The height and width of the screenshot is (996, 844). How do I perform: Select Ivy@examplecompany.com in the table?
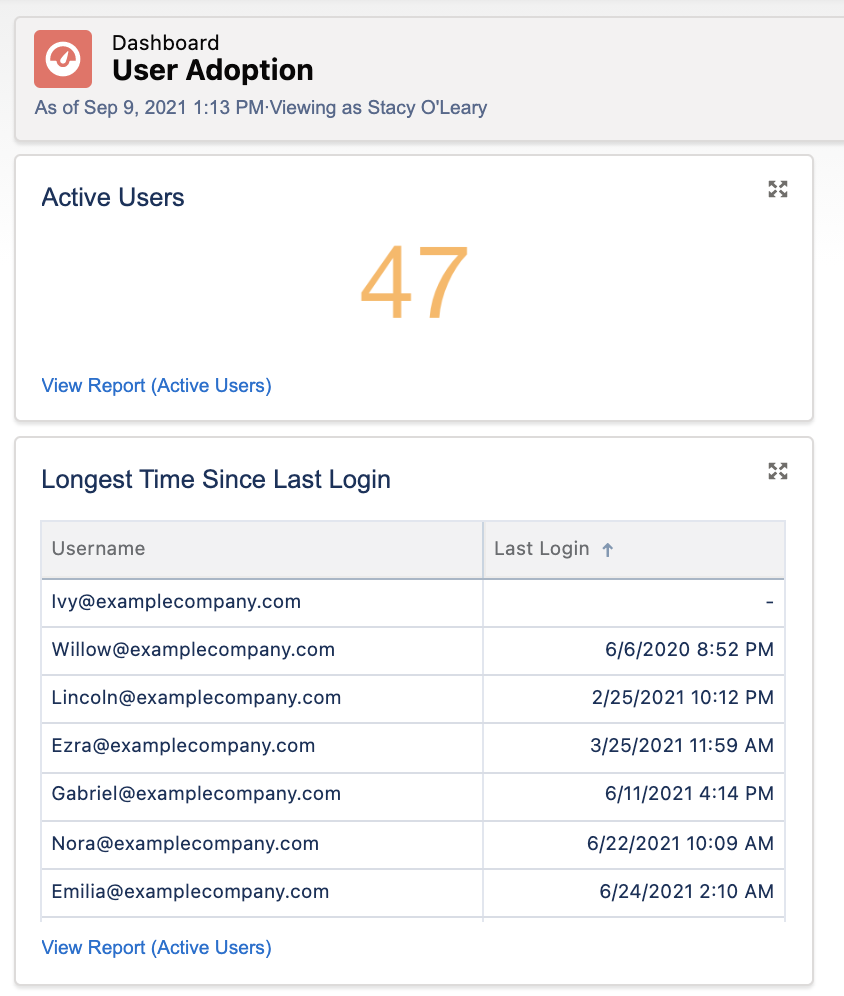pyautogui.click(x=176, y=601)
